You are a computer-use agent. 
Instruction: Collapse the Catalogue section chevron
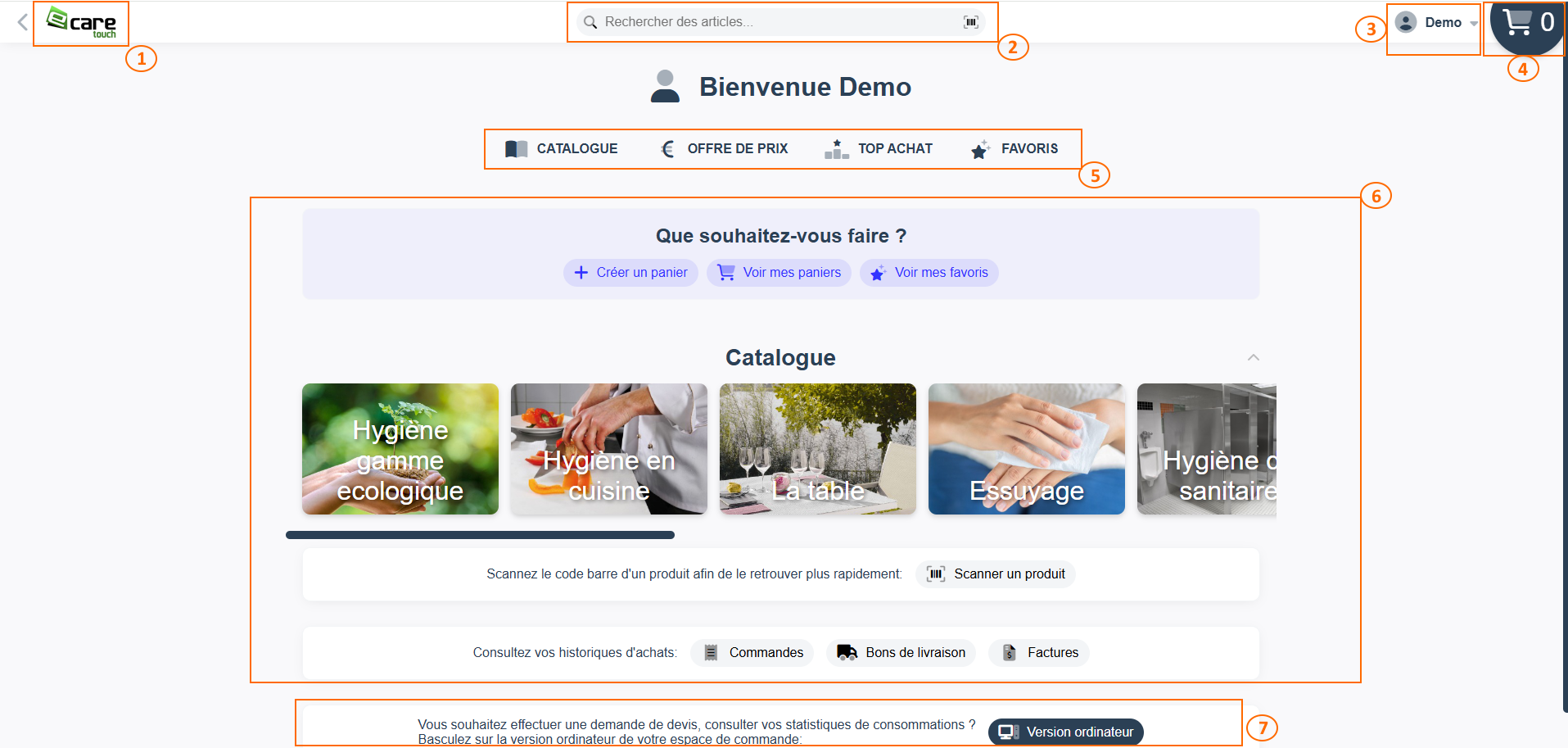pyautogui.click(x=1253, y=357)
